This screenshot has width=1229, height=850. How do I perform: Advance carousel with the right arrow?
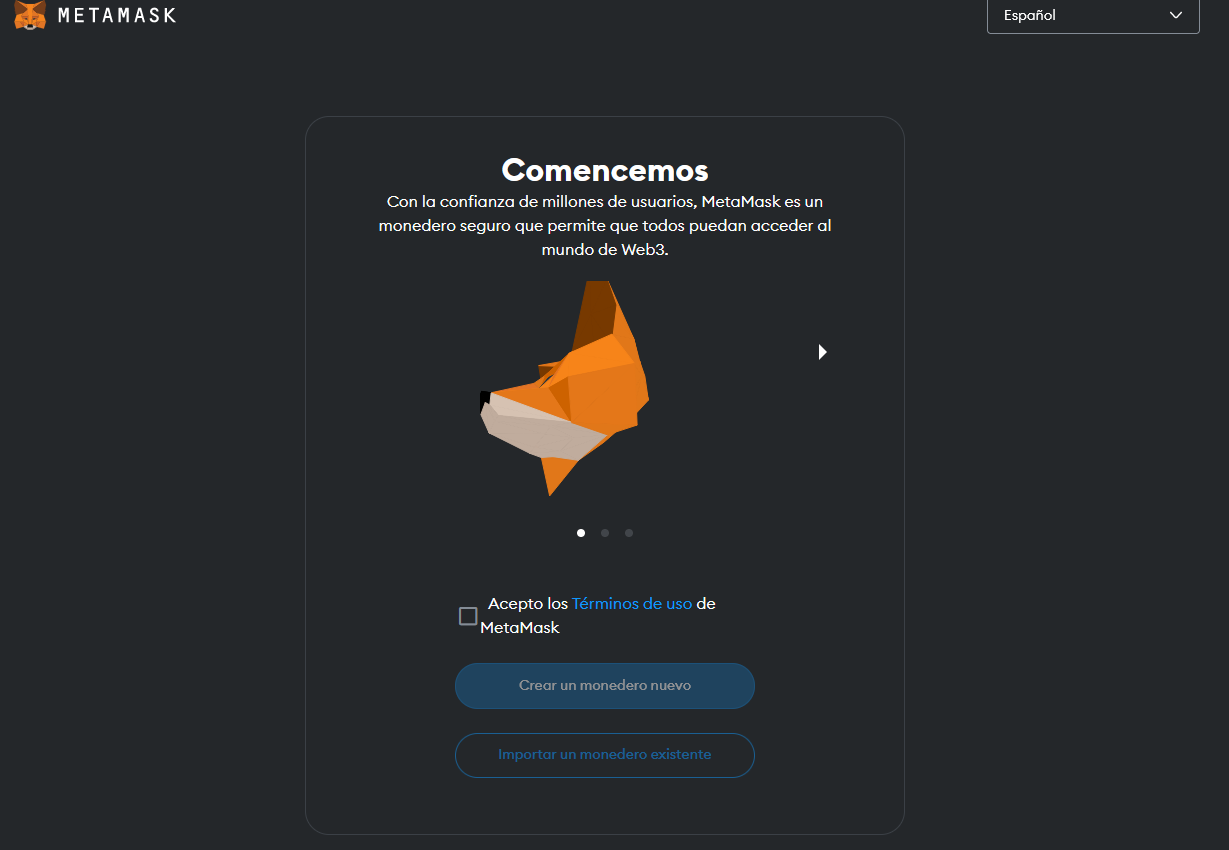pos(822,352)
